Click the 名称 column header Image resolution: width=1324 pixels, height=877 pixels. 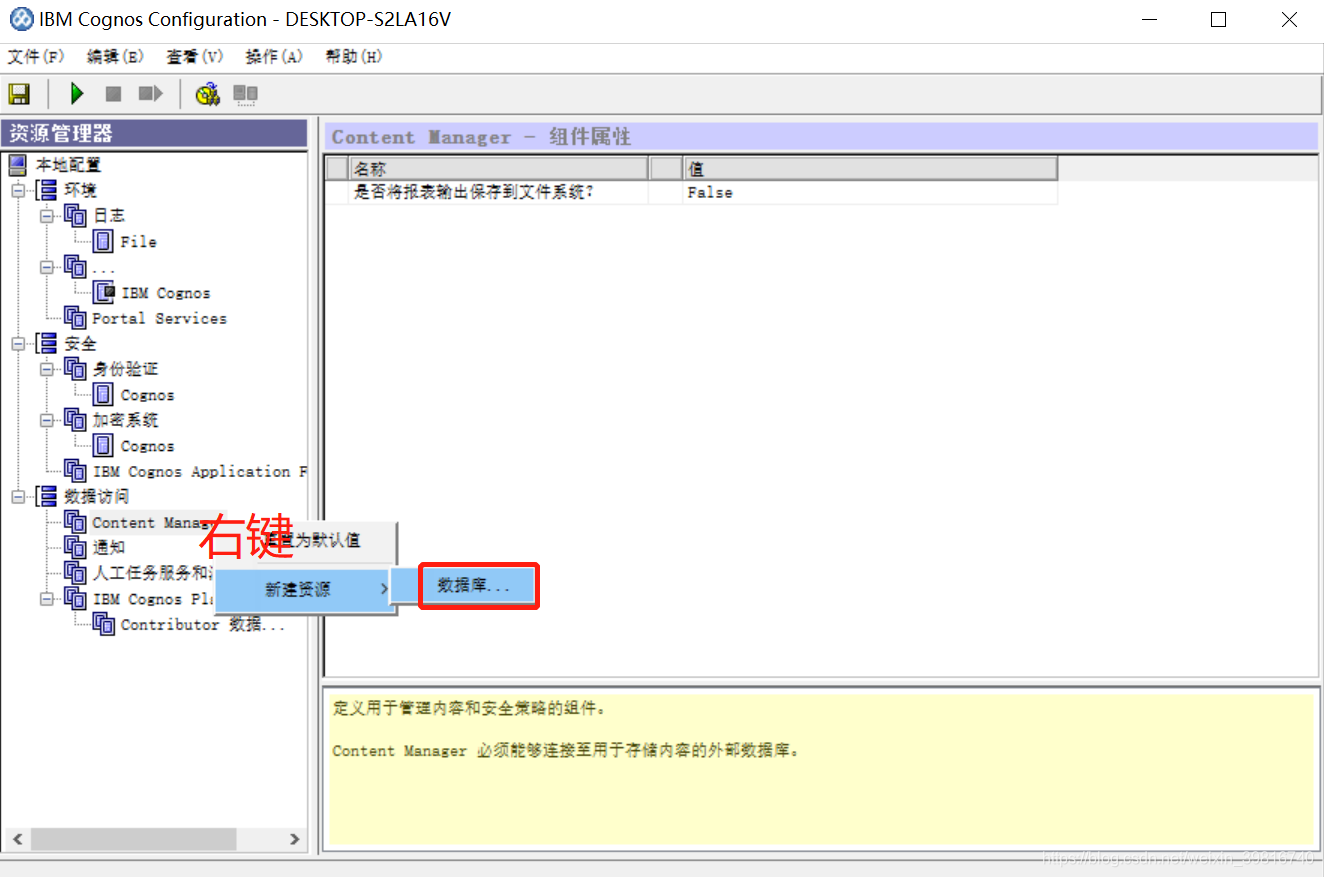(498, 168)
